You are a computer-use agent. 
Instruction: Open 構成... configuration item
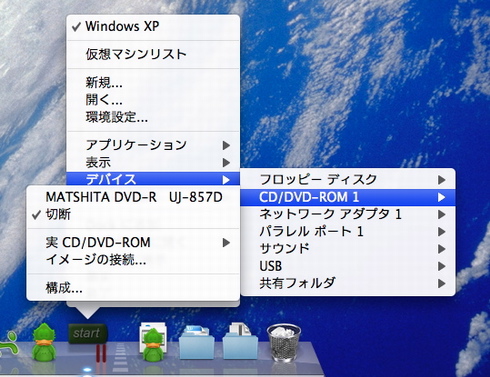pyautogui.click(x=133, y=288)
